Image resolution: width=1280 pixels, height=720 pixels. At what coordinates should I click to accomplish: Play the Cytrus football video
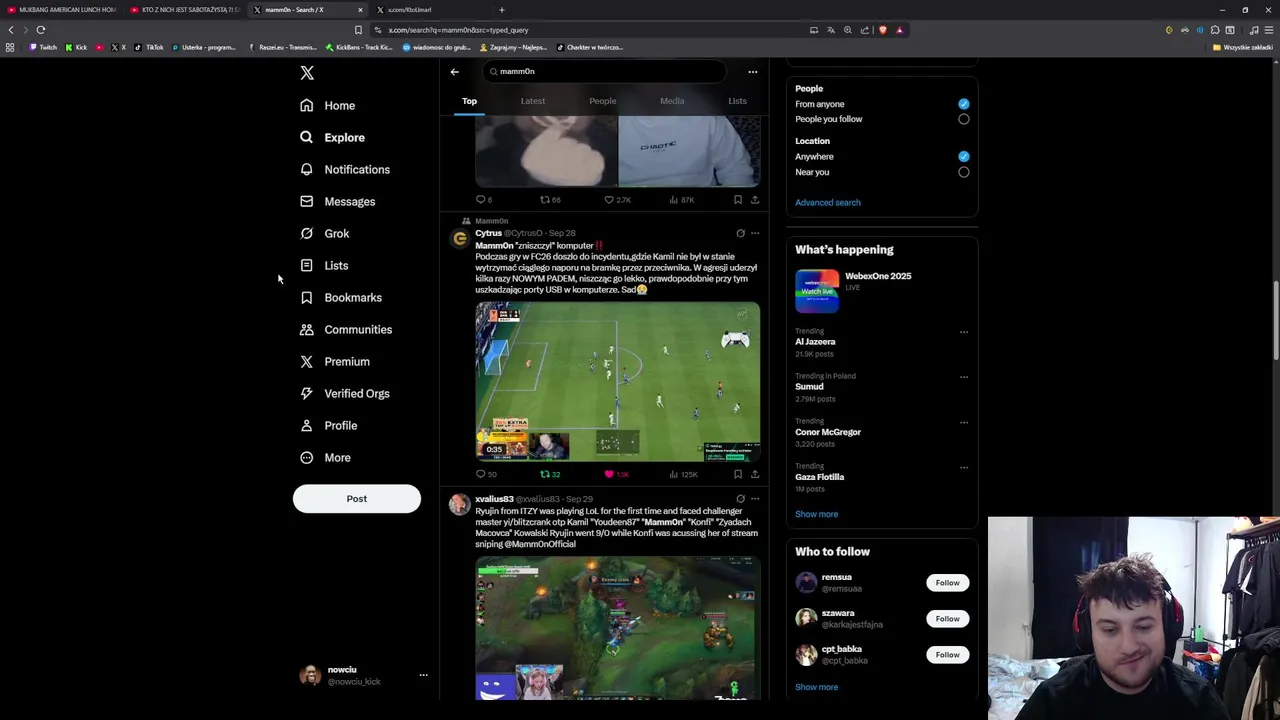618,381
